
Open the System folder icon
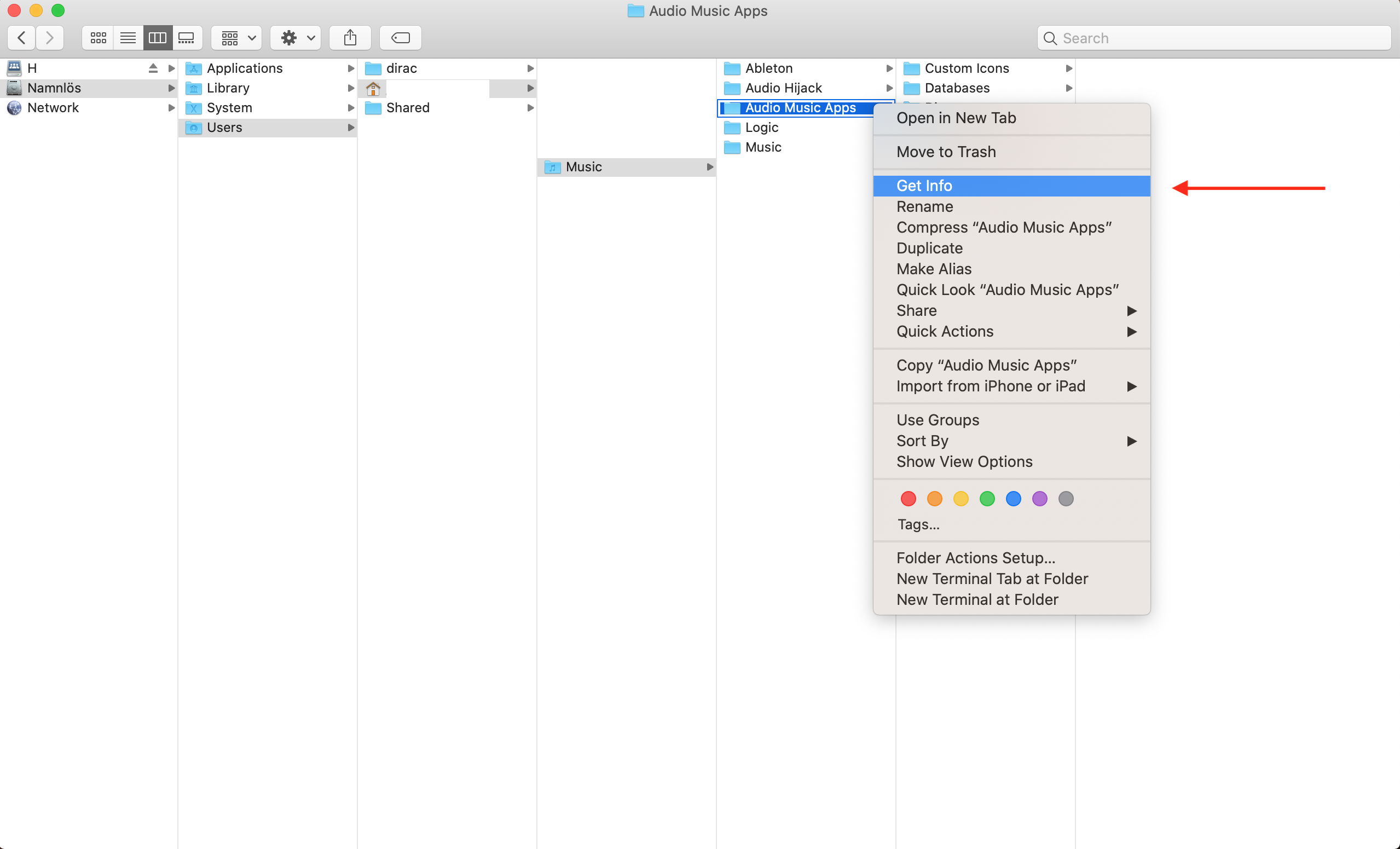coord(194,108)
